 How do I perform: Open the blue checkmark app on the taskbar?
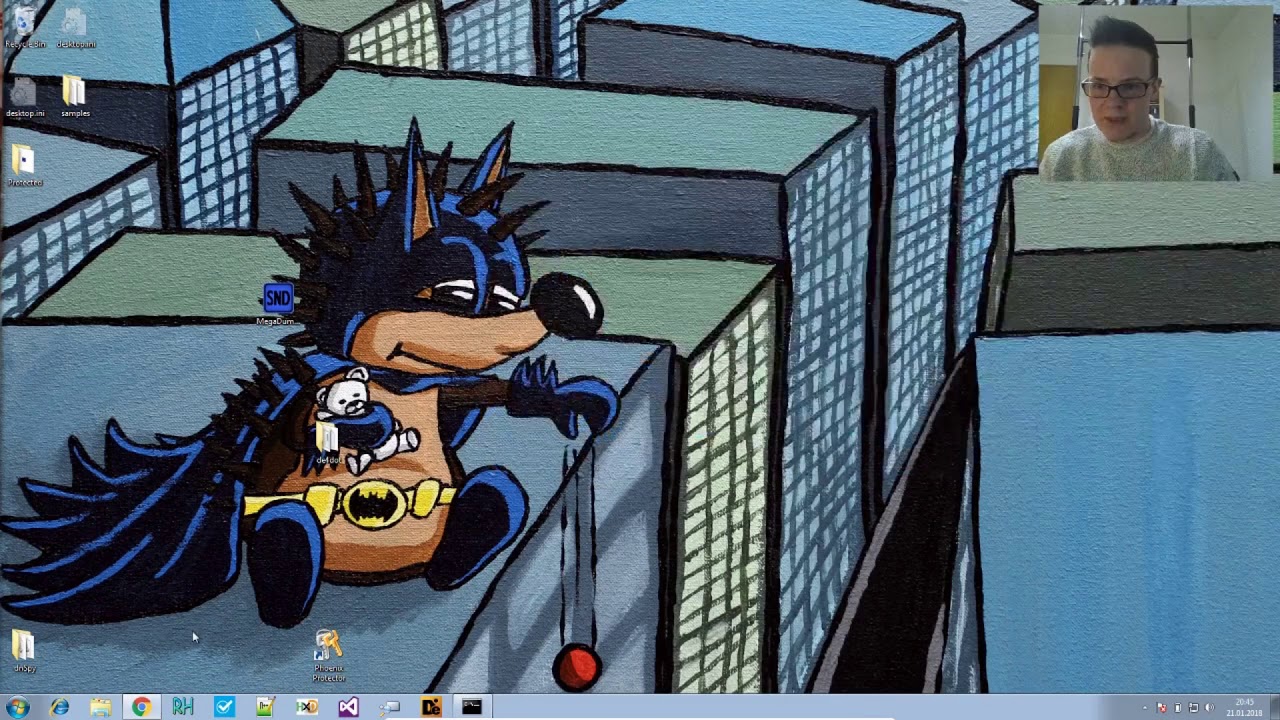point(224,707)
